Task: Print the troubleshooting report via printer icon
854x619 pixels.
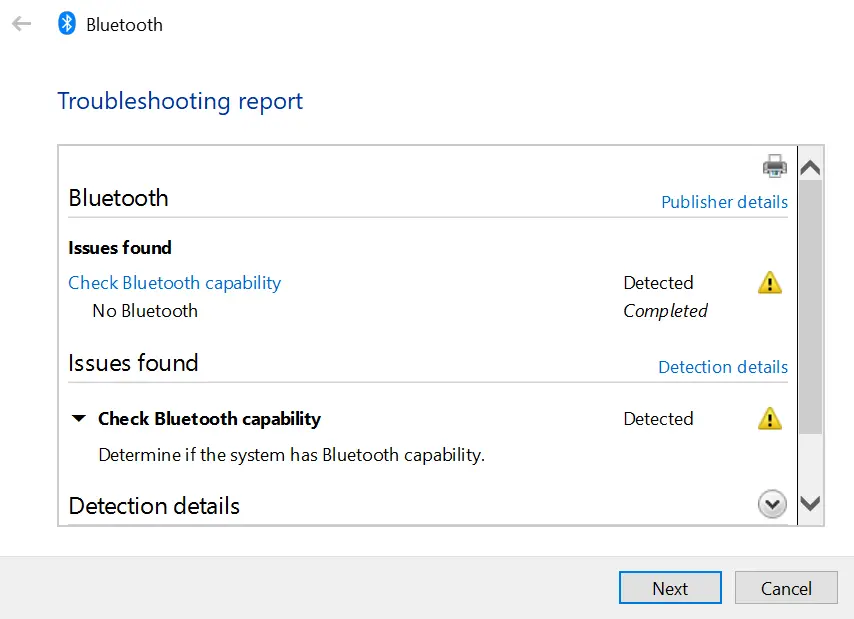Action: [x=774, y=166]
